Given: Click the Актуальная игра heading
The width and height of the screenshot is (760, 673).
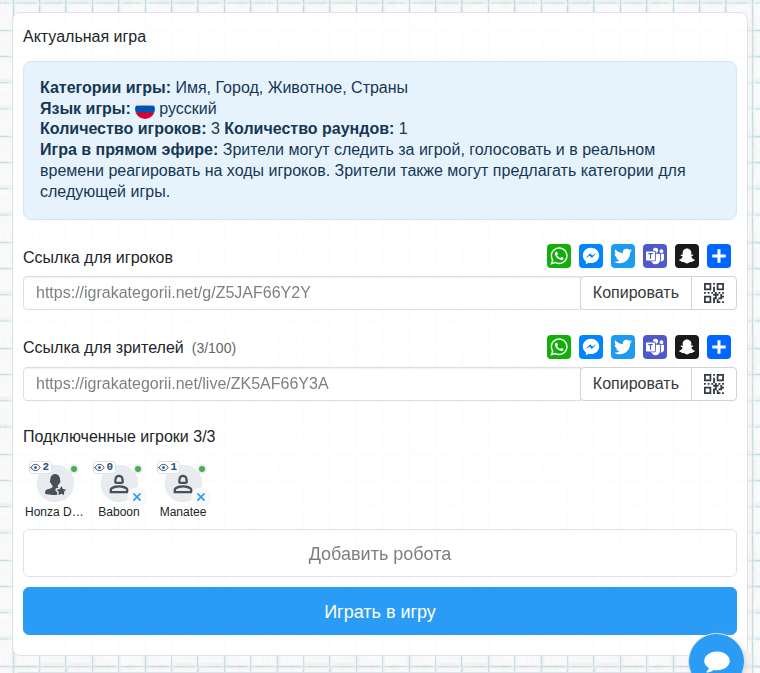Looking at the screenshot, I should (x=84, y=37).
